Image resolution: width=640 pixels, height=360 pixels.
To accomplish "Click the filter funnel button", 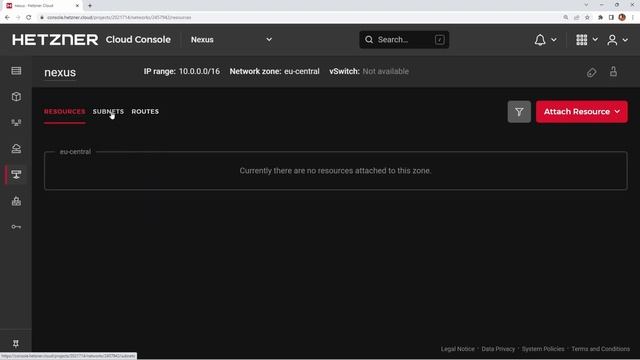I will point(519,111).
